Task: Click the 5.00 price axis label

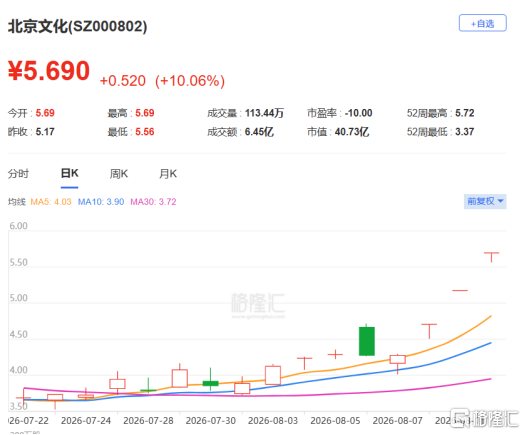Action: [18, 298]
